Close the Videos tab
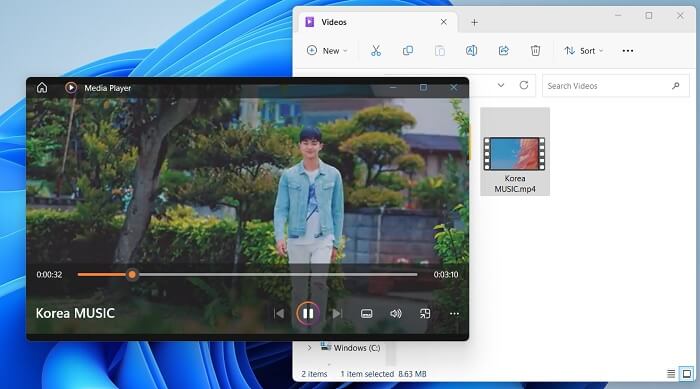 pyautogui.click(x=443, y=22)
